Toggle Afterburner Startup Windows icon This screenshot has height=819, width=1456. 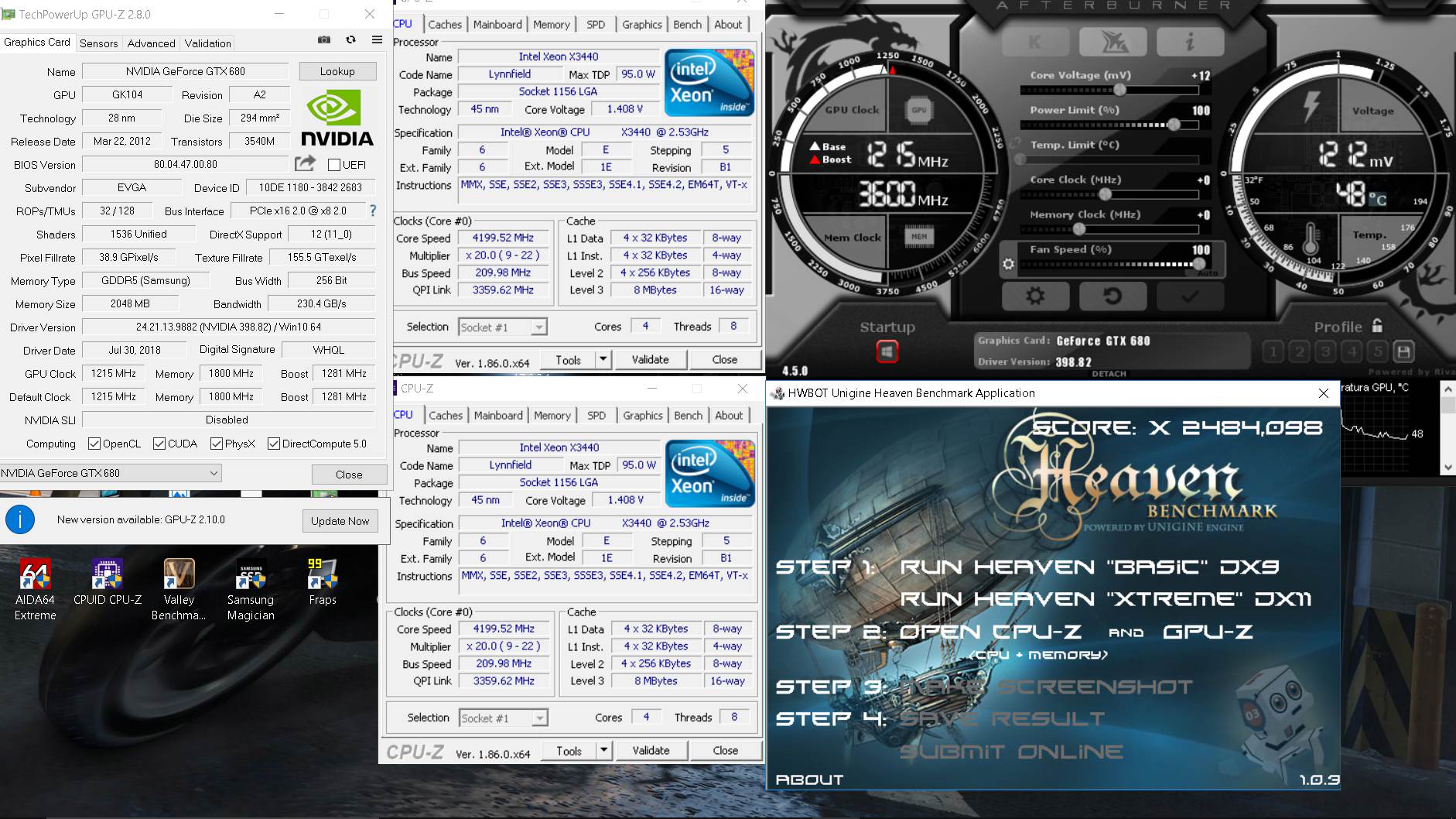click(887, 352)
